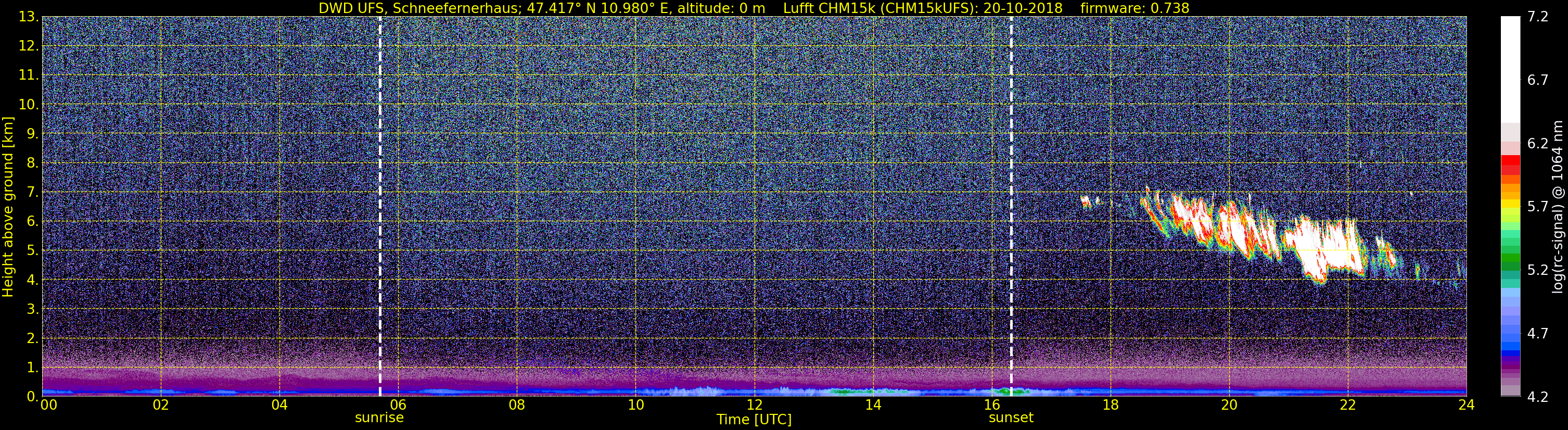Screen dimensions: 1568x430
Task: Click the colorbar value '5.2'
Action: [1538, 270]
